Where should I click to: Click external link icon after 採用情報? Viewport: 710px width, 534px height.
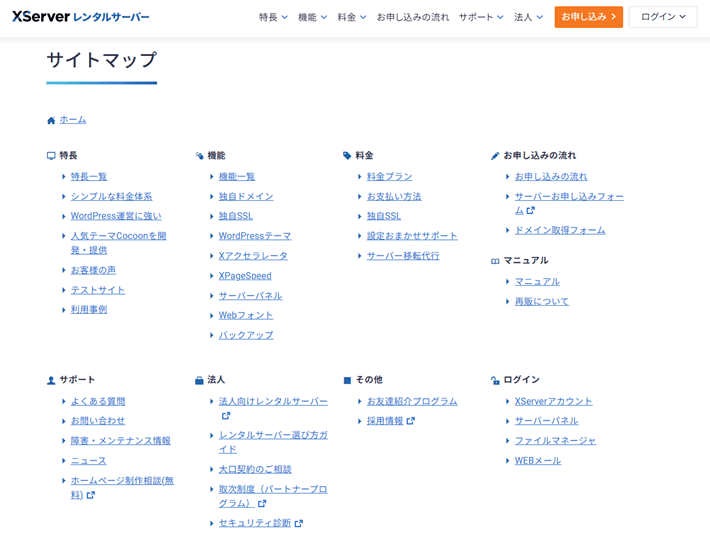pyautogui.click(x=410, y=421)
